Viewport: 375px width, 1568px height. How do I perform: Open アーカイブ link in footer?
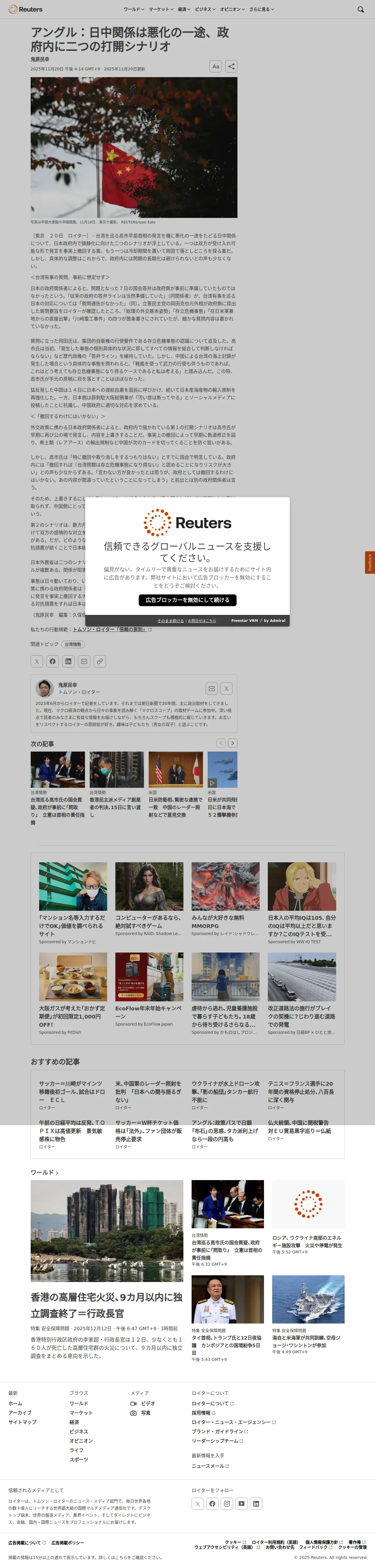[x=20, y=1413]
